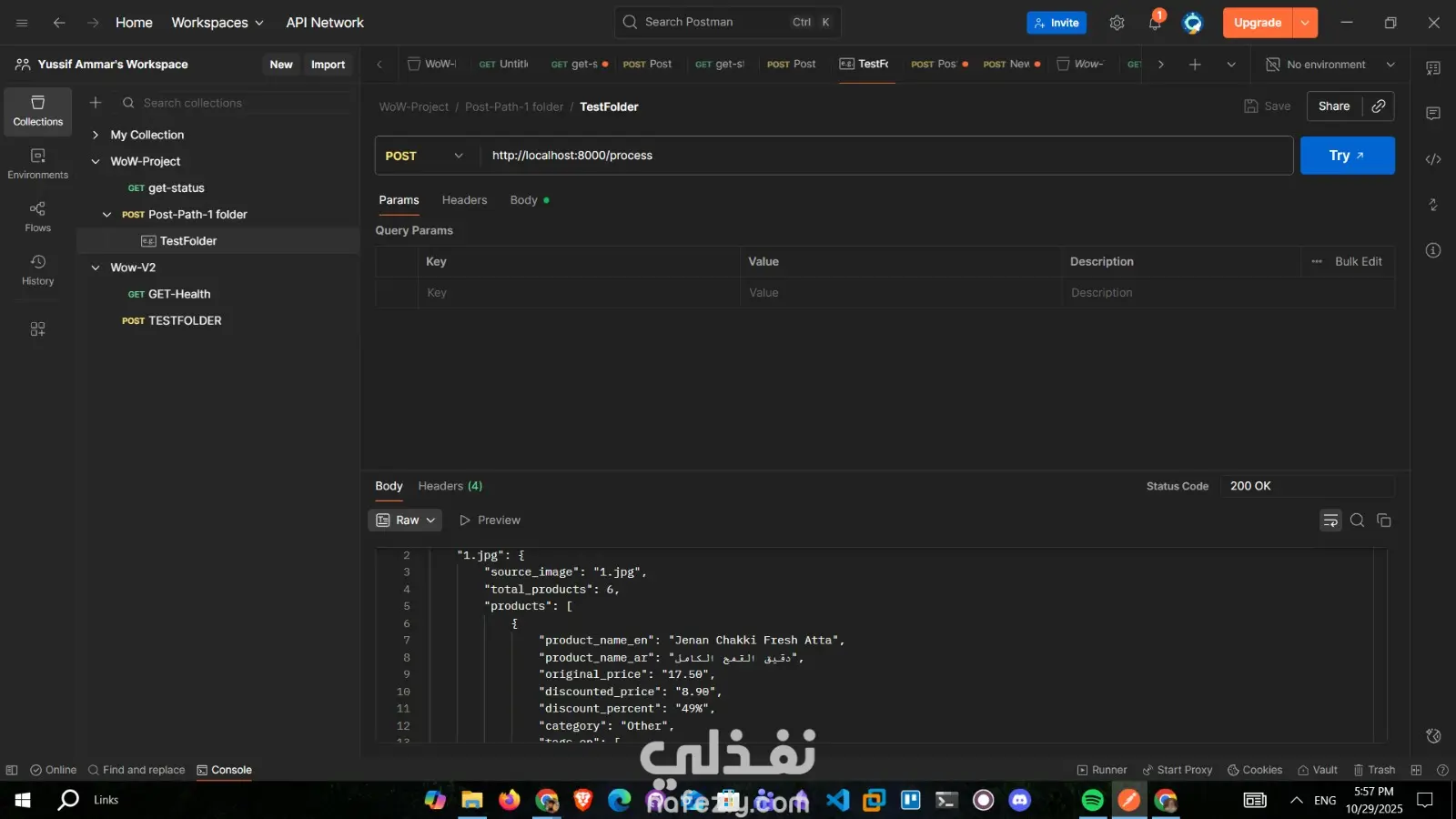Open Postman settings gear
This screenshot has height=819, width=1456.
[x=1117, y=23]
